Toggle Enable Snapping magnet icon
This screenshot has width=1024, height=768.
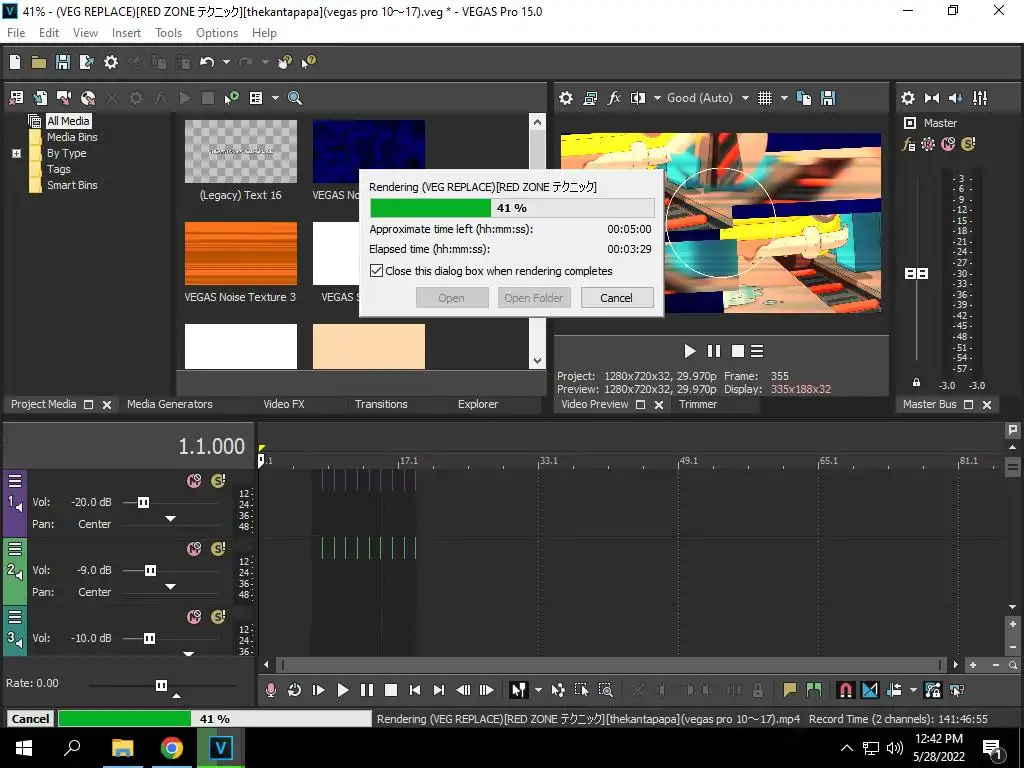click(x=845, y=690)
